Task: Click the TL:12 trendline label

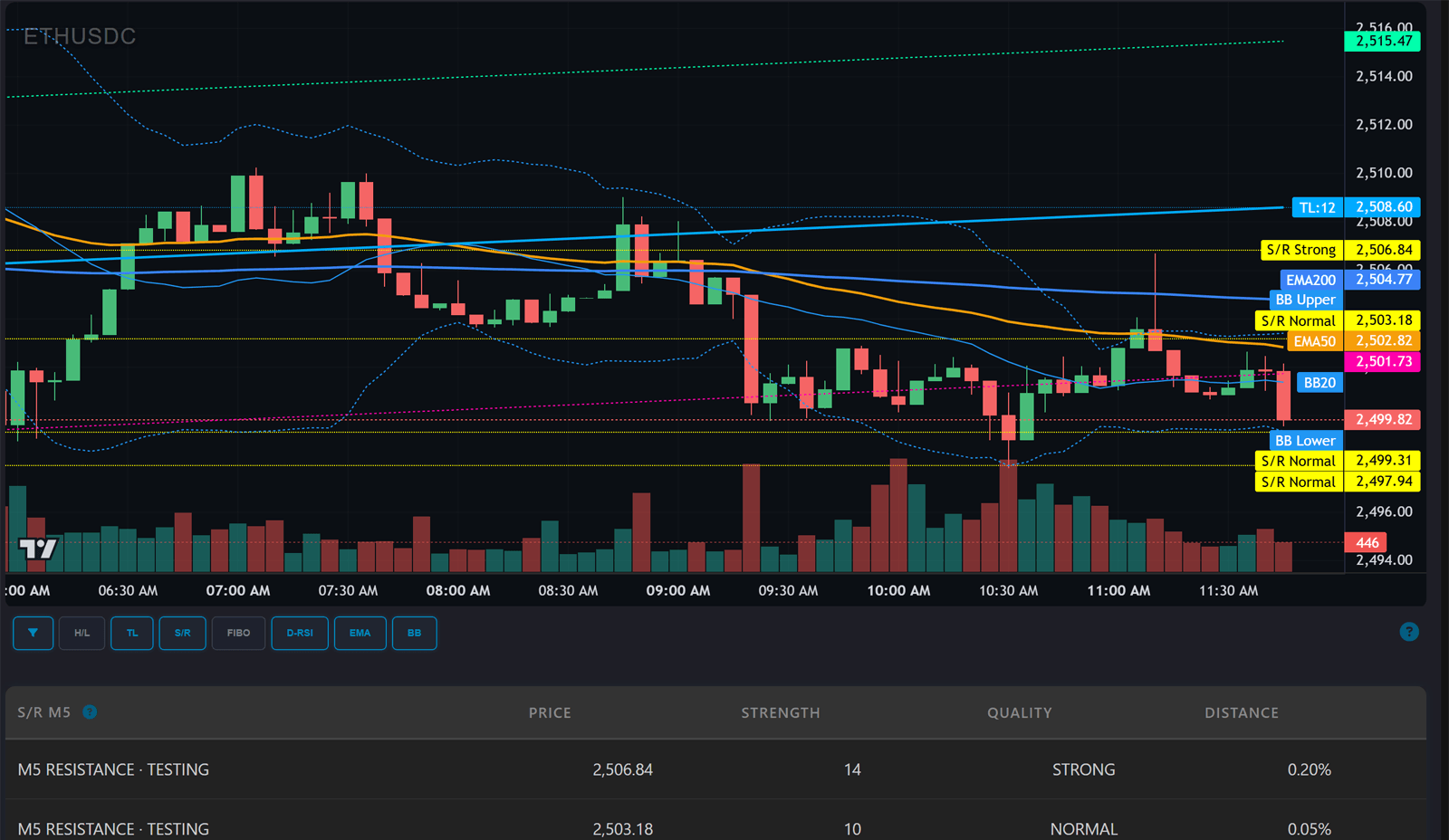Action: (x=1317, y=207)
